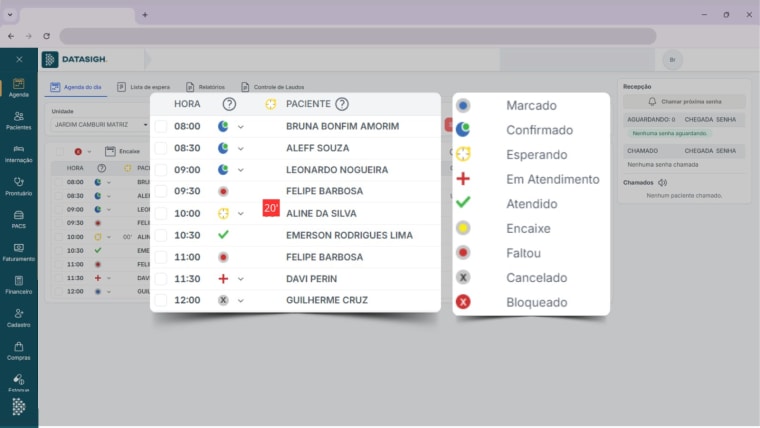Image resolution: width=760 pixels, height=428 pixels.
Task: Expand status options for 10:00 appointment
Action: [x=240, y=214]
